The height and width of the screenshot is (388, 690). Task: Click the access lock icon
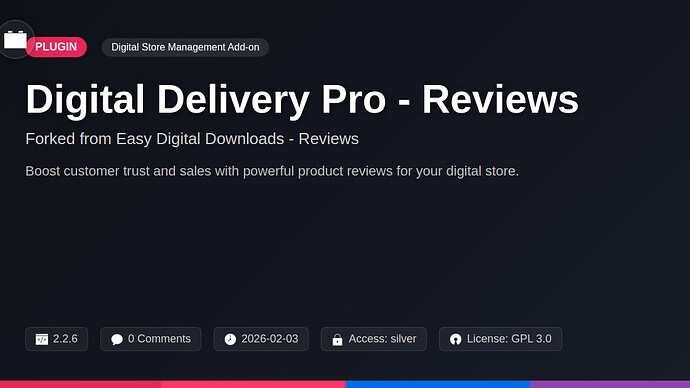point(337,339)
